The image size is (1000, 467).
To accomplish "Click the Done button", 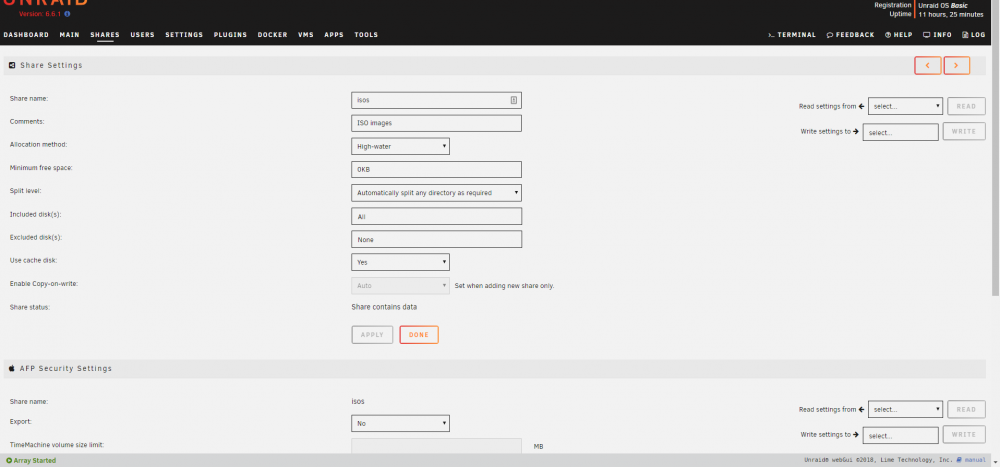I will click(419, 335).
